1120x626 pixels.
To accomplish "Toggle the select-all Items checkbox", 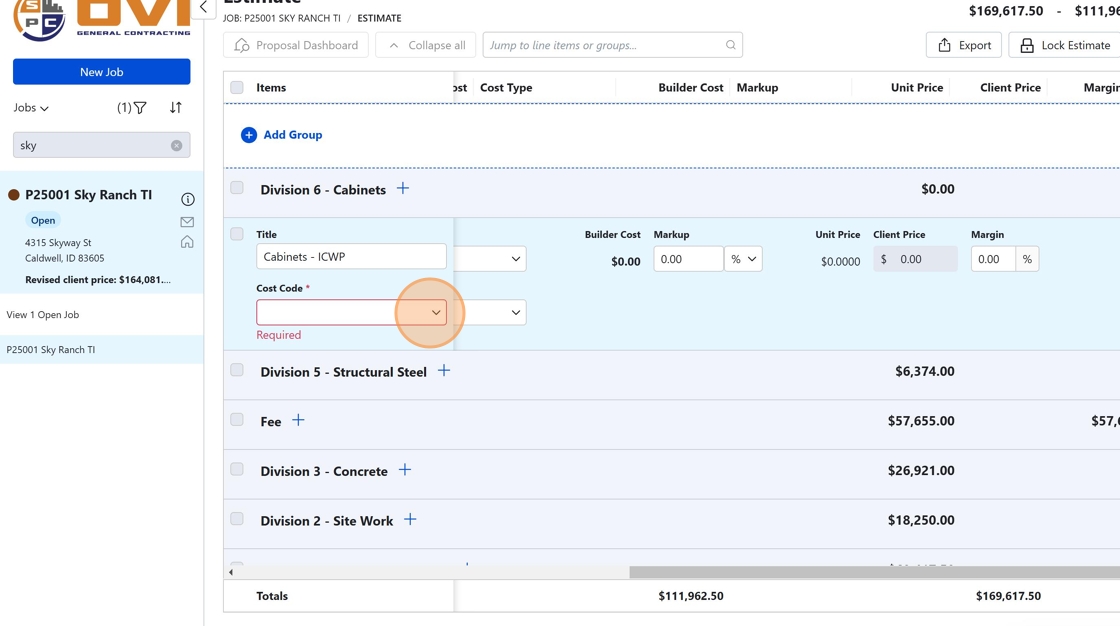I will tap(237, 88).
